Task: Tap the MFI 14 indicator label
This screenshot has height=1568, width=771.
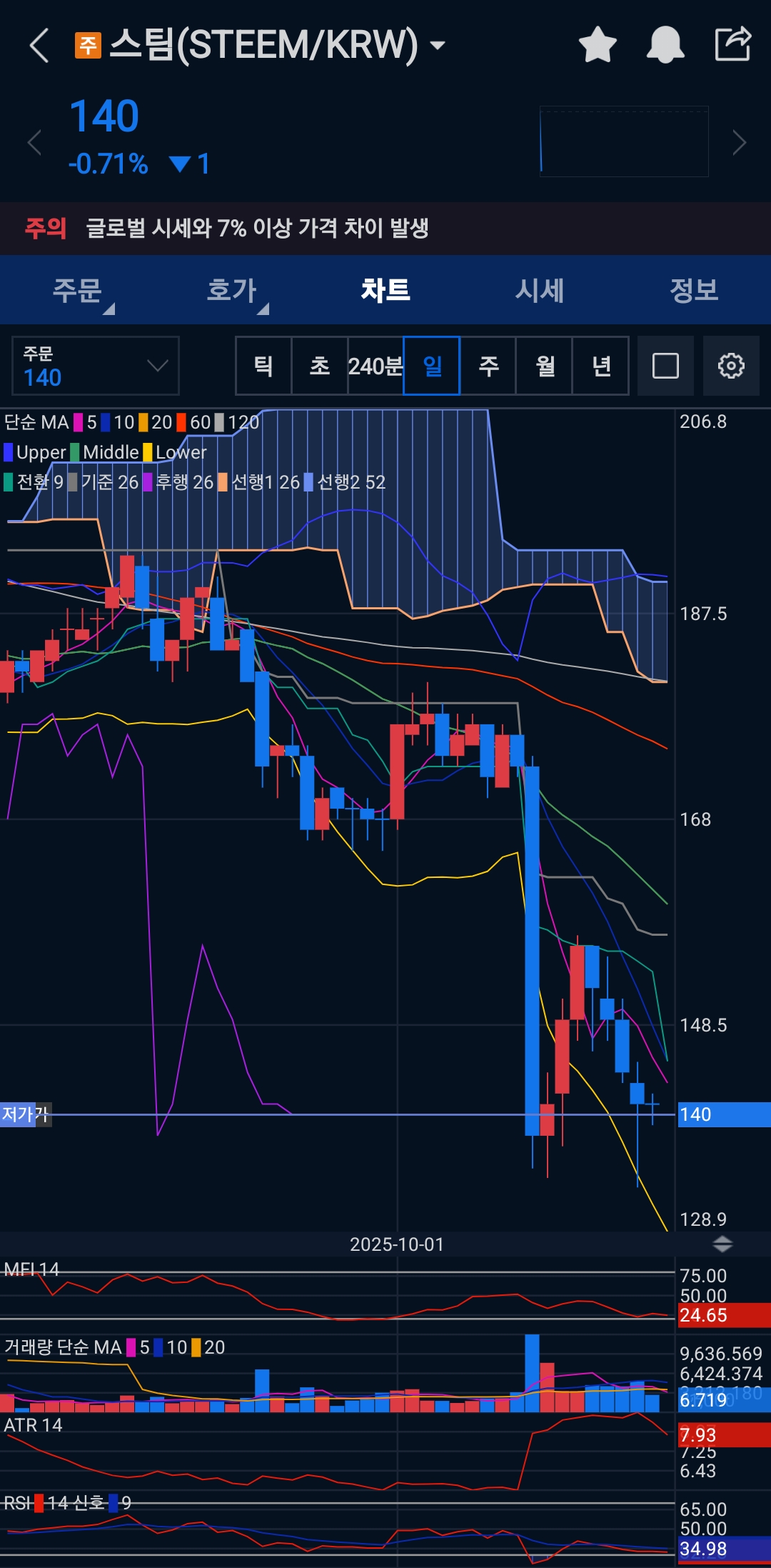Action: [31, 1269]
